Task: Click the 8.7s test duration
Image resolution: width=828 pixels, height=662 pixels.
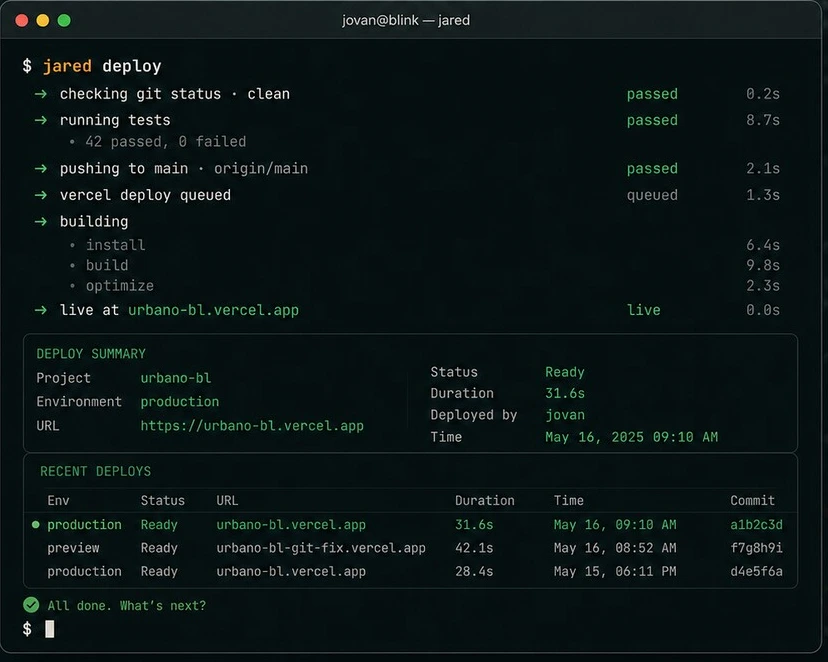Action: tap(763, 120)
